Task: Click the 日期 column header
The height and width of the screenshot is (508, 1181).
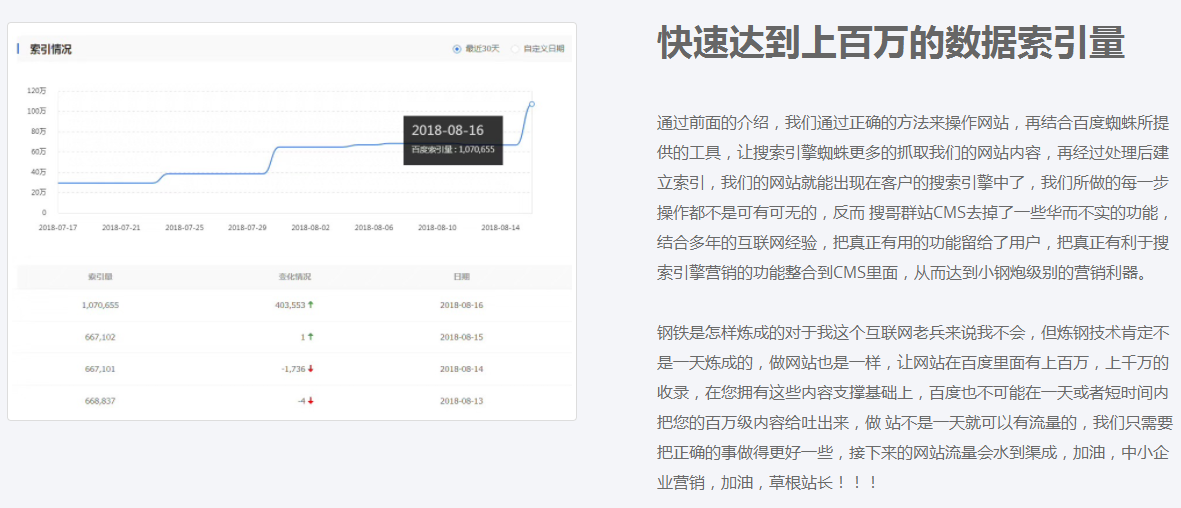Action: coord(461,276)
